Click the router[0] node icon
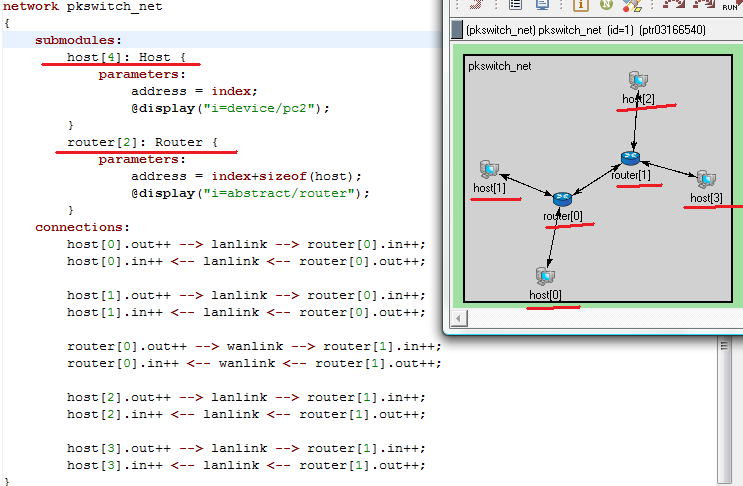This screenshot has width=743, height=486. point(562,199)
